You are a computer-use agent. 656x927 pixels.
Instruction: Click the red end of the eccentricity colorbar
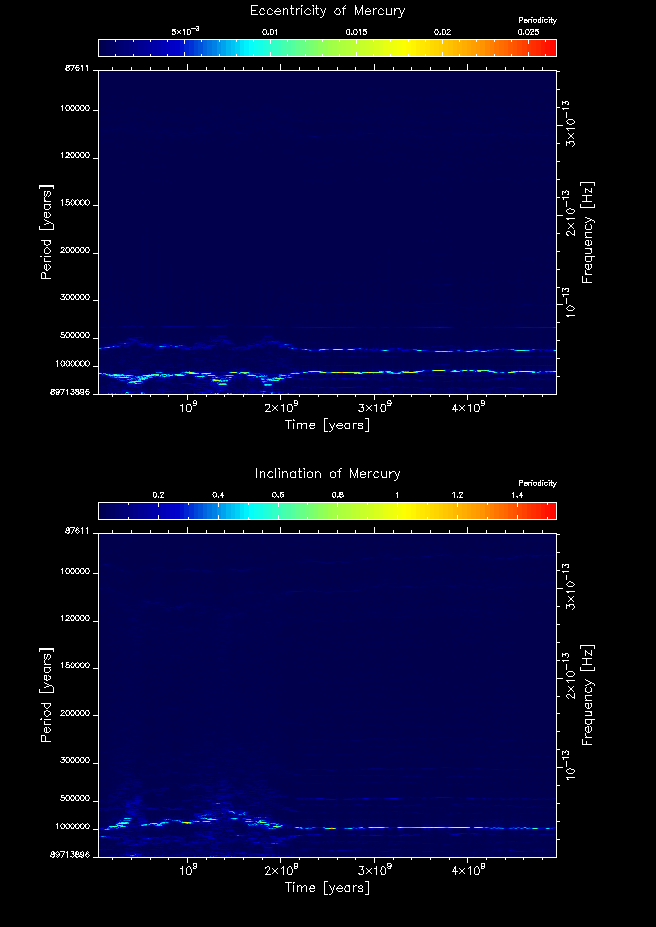click(550, 47)
